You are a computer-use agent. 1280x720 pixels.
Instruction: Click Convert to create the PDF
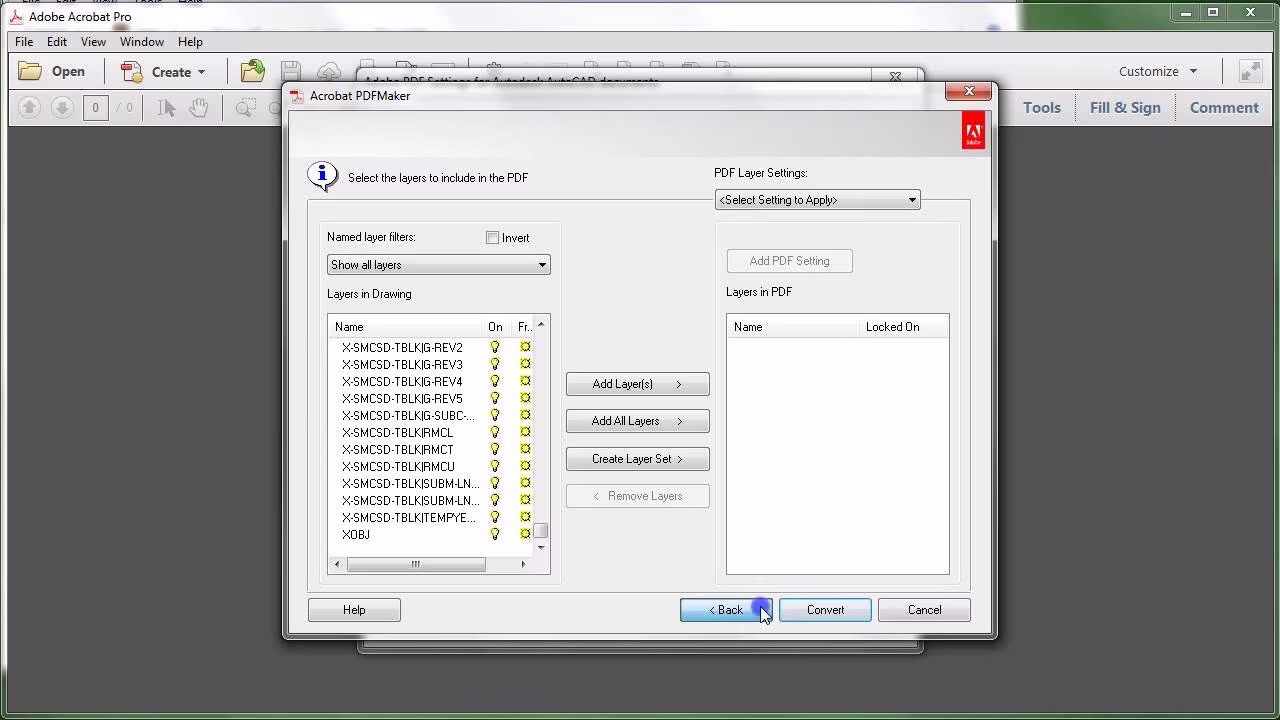825,610
